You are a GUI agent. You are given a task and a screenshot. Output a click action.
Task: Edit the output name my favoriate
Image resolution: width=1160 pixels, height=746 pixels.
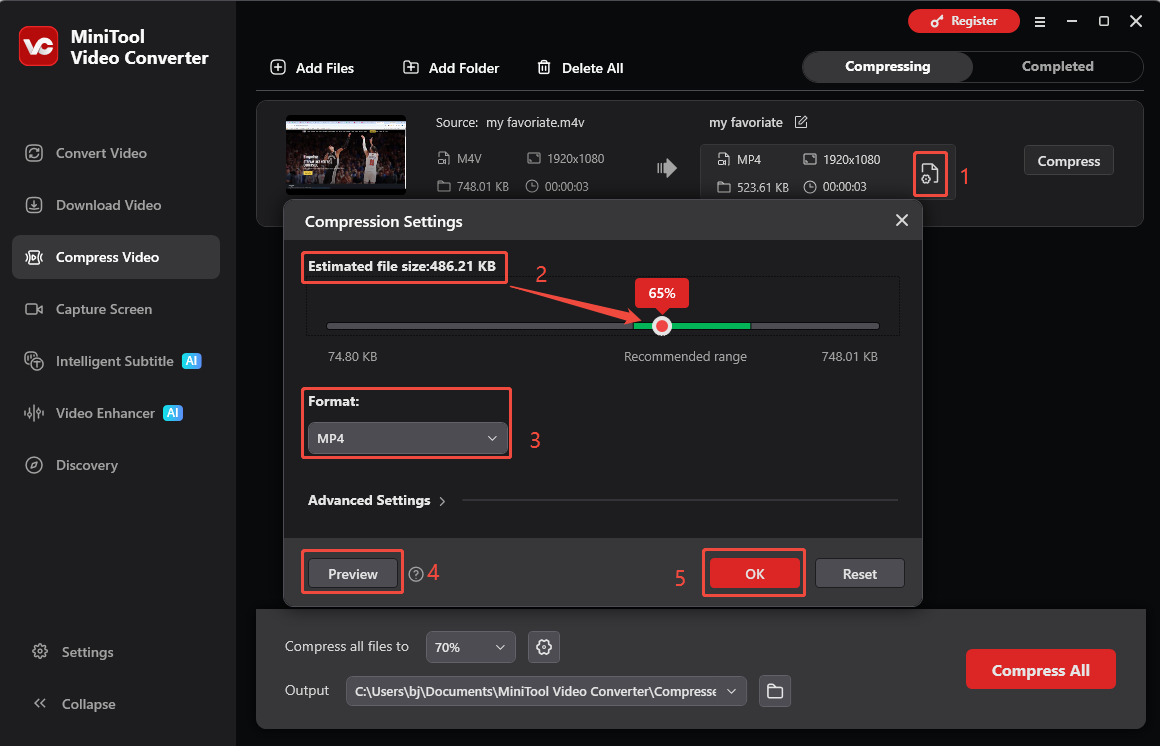(x=800, y=122)
